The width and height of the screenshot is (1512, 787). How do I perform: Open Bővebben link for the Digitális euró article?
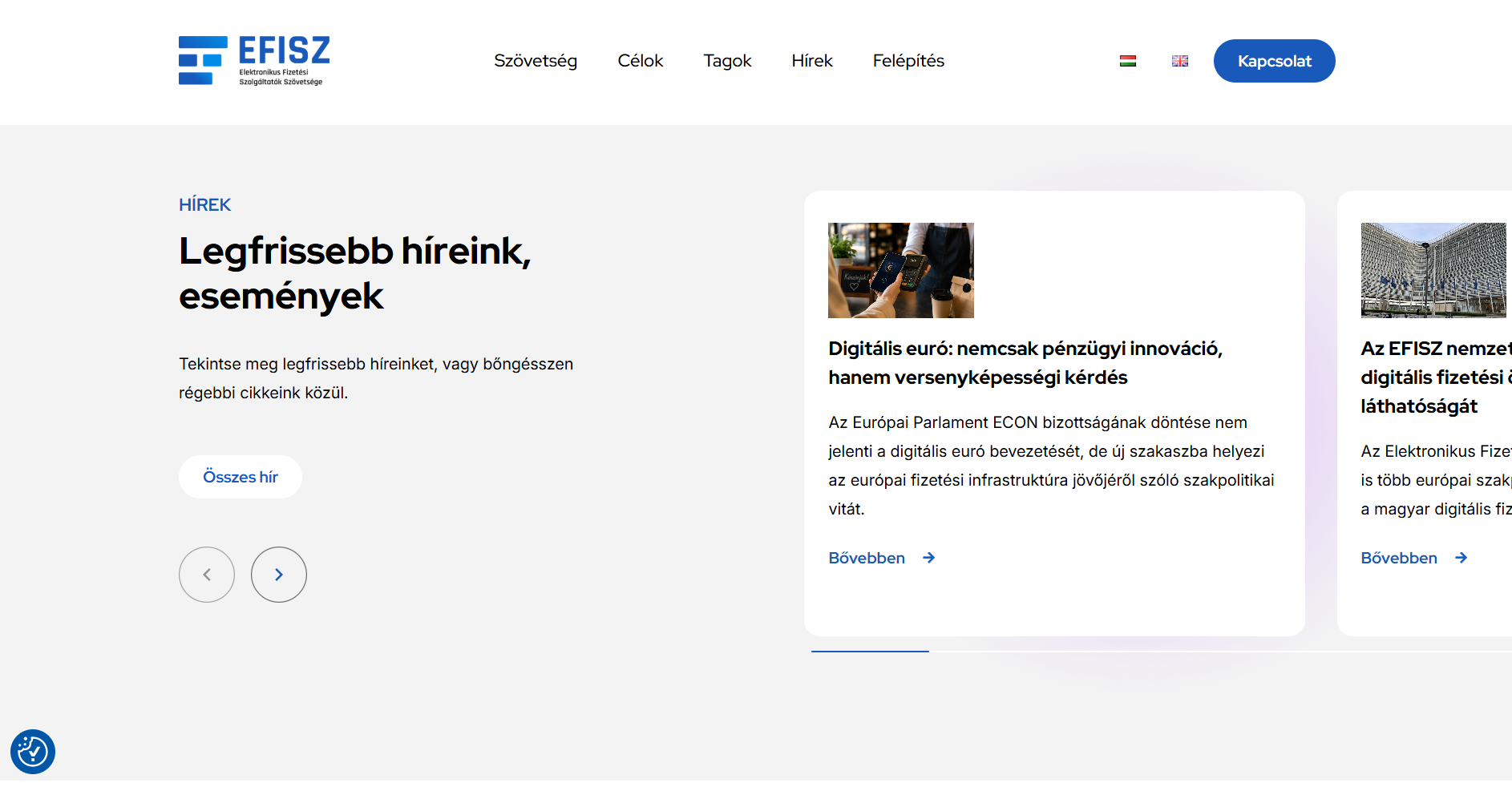pyautogui.click(x=867, y=558)
